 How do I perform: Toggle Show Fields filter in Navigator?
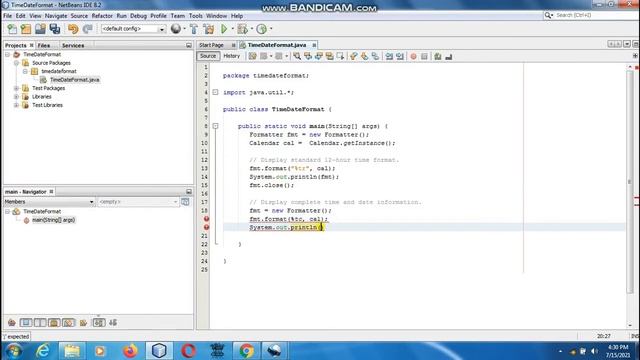tap(26, 323)
